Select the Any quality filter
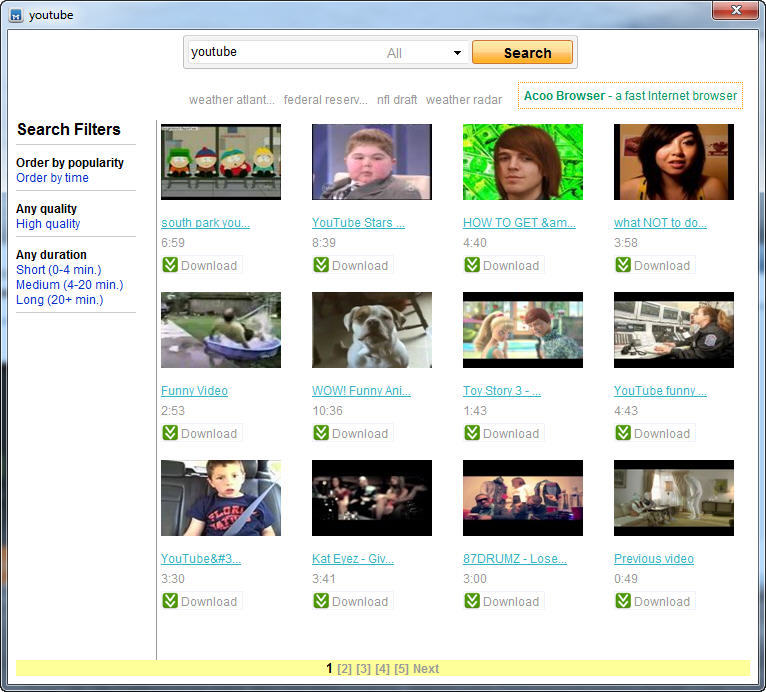Image resolution: width=766 pixels, height=692 pixels. point(46,209)
